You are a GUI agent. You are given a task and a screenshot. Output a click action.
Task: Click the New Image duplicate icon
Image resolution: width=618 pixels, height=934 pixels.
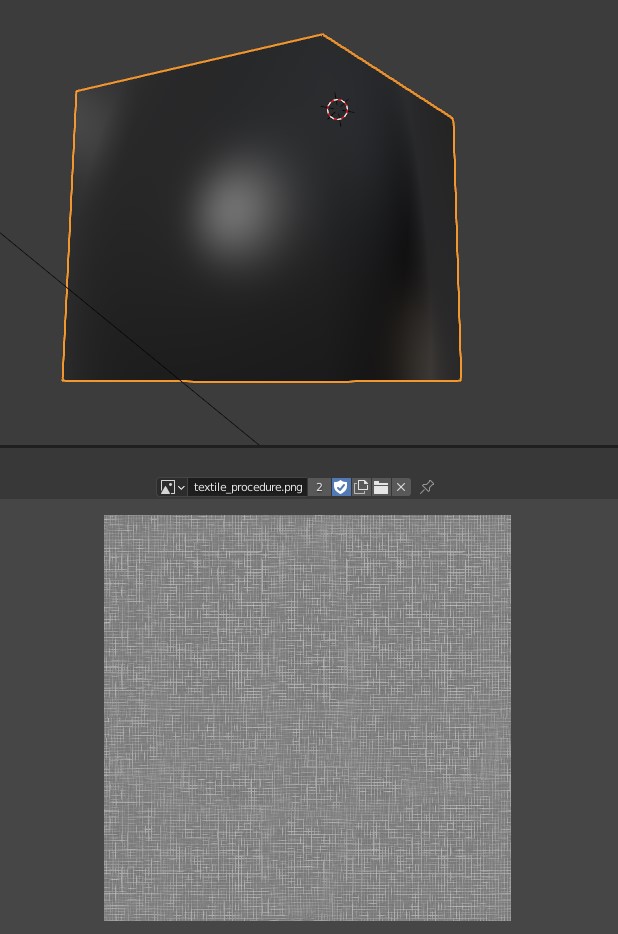(361, 487)
